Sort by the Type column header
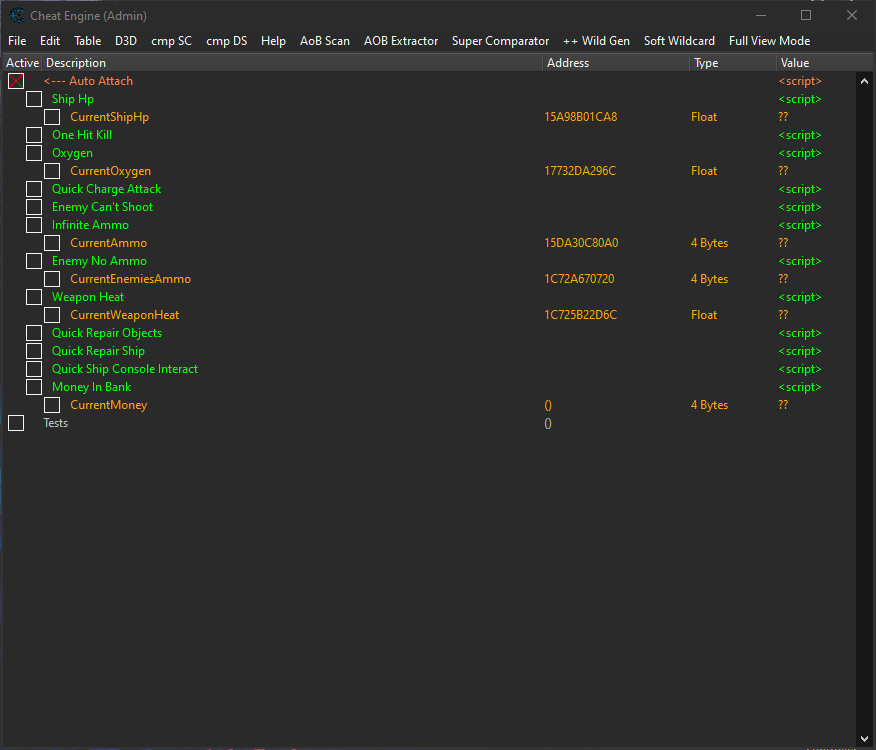 point(732,63)
